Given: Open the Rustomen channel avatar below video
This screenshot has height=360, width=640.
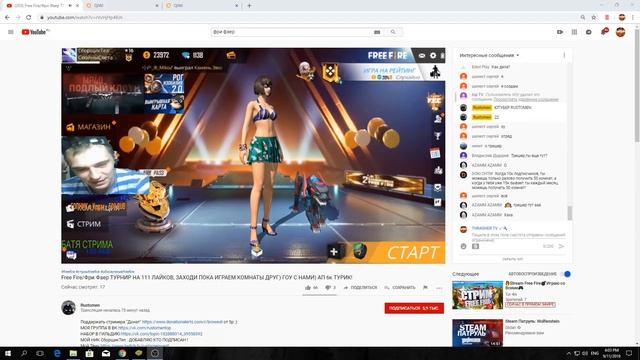Looking at the screenshot, I should point(68,308).
